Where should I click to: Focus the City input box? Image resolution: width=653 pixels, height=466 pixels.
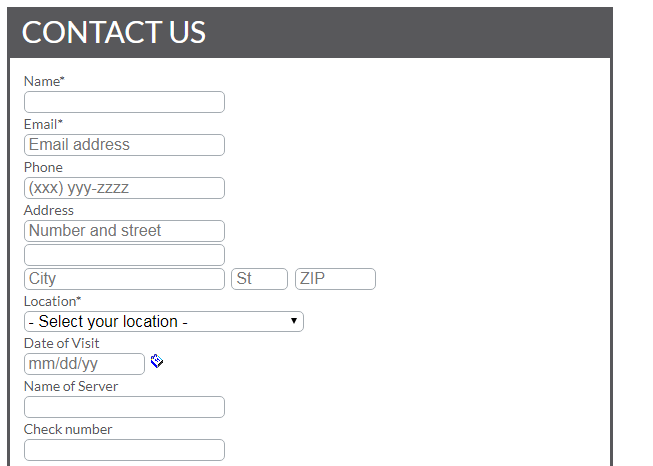[x=124, y=279]
